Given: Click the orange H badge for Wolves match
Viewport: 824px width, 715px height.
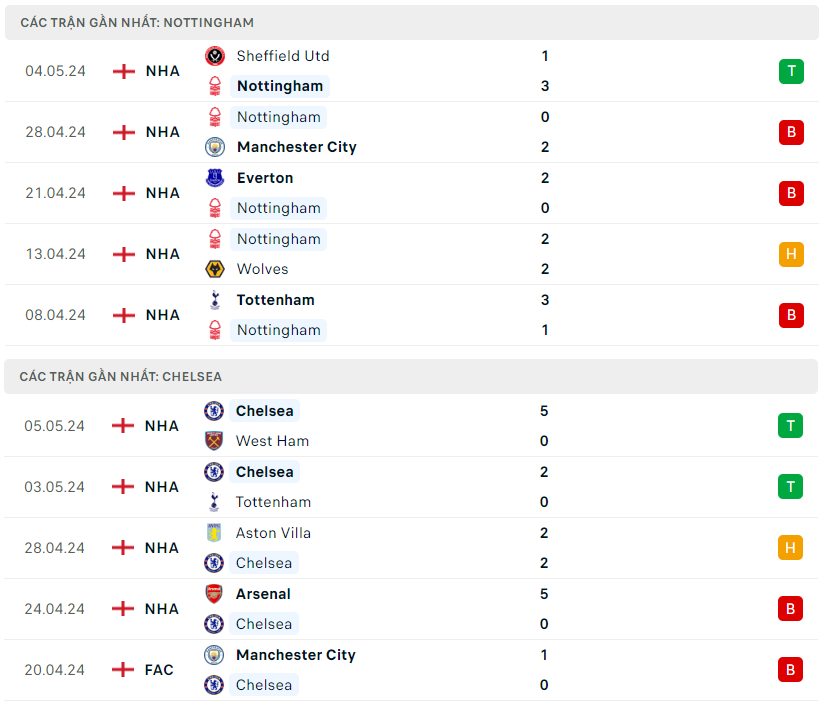Looking at the screenshot, I should 791,254.
